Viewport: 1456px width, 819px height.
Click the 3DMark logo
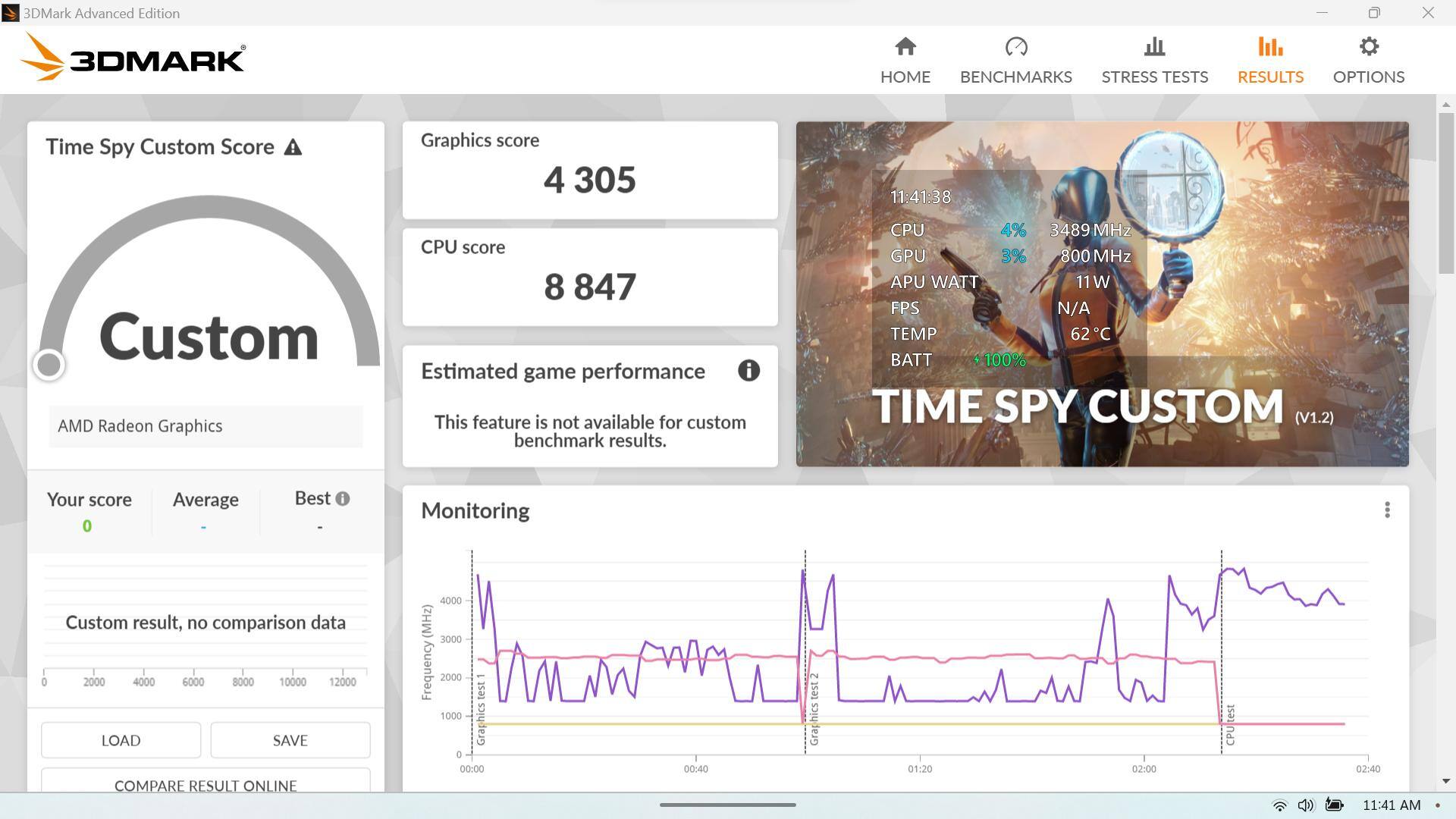(133, 58)
